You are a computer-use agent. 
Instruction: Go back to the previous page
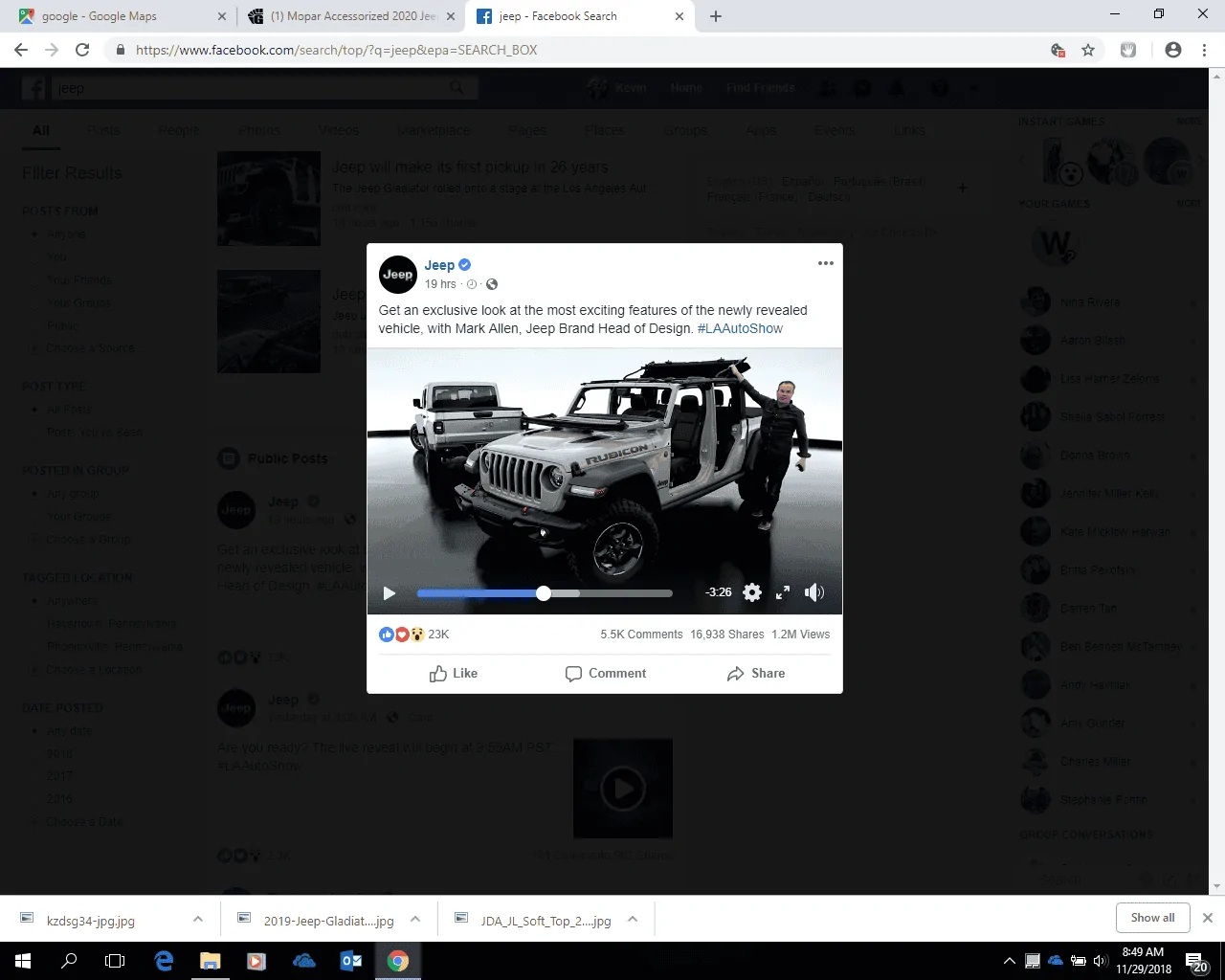coord(22,50)
